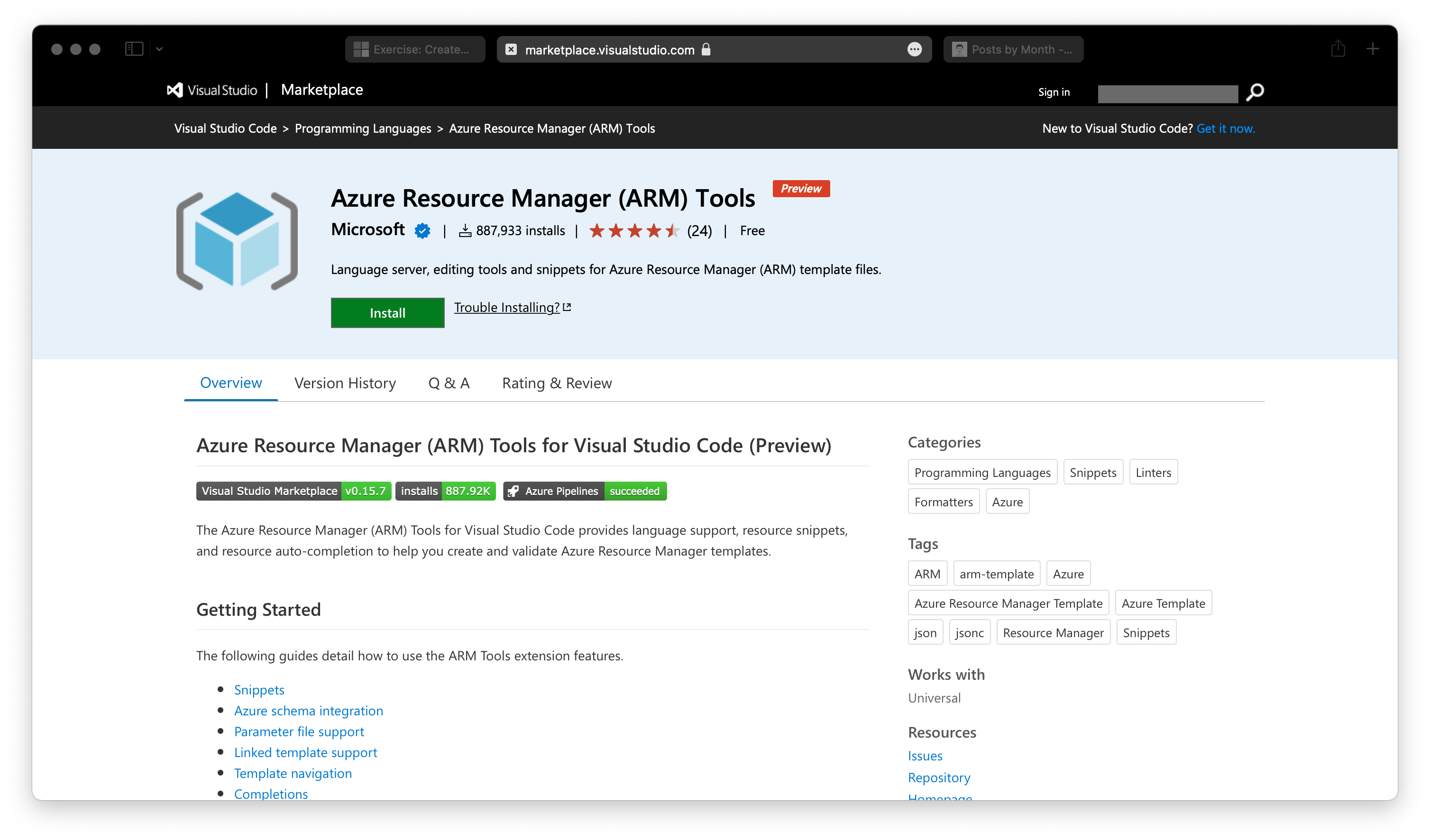Click the Safari sidebar toggle icon
Viewport: 1430px width, 840px height.
pyautogui.click(x=134, y=49)
